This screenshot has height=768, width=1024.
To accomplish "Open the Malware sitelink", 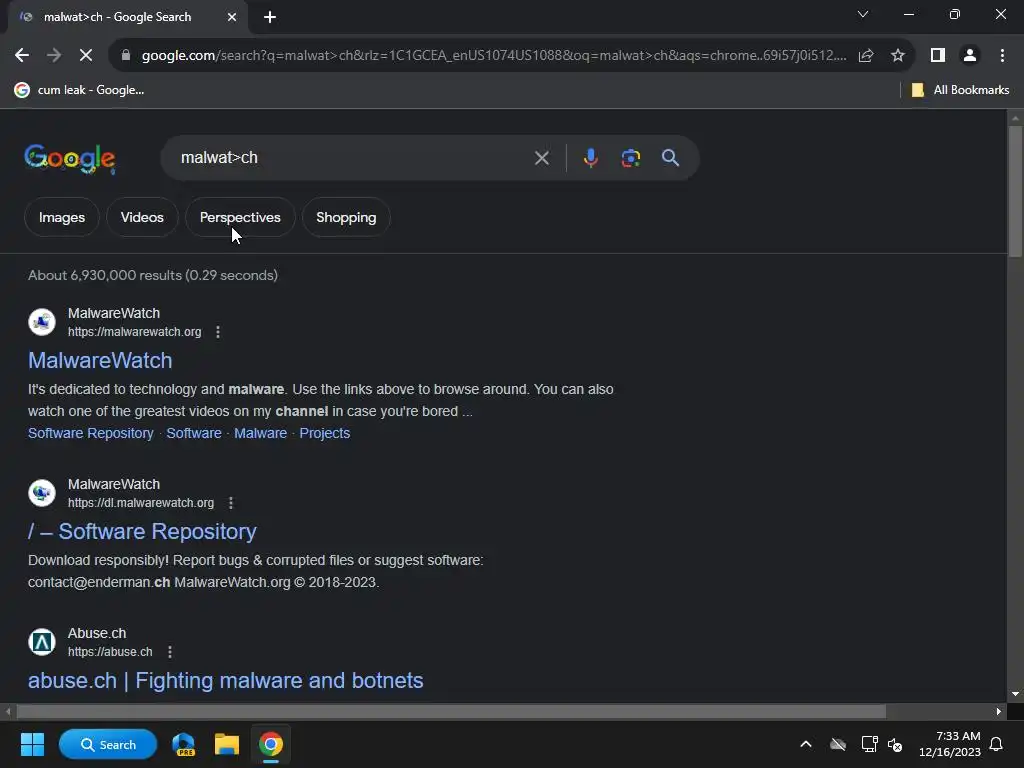I will (261, 433).
